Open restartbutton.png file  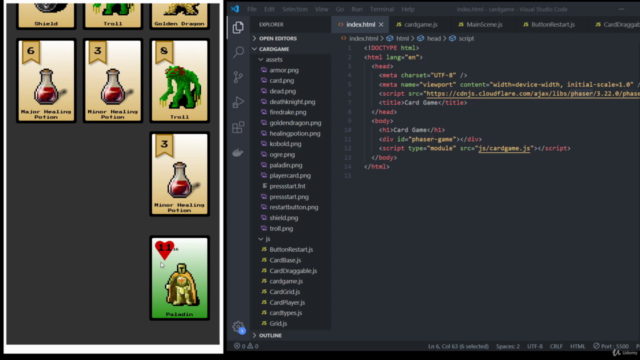293,207
